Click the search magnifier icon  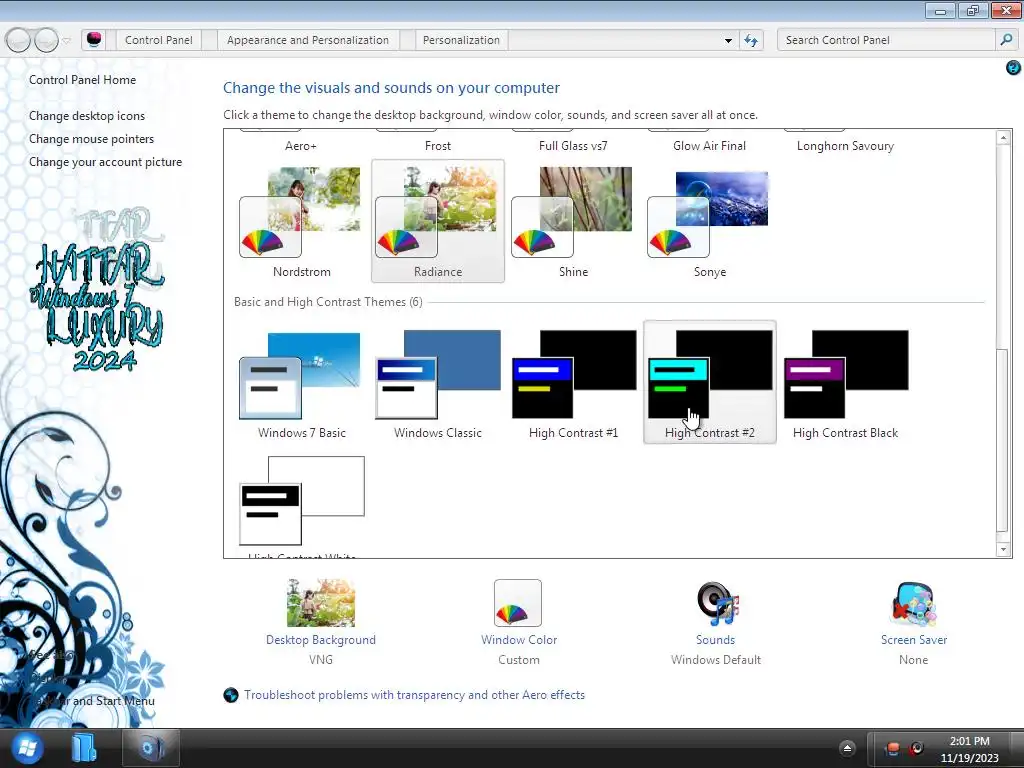click(x=1006, y=40)
